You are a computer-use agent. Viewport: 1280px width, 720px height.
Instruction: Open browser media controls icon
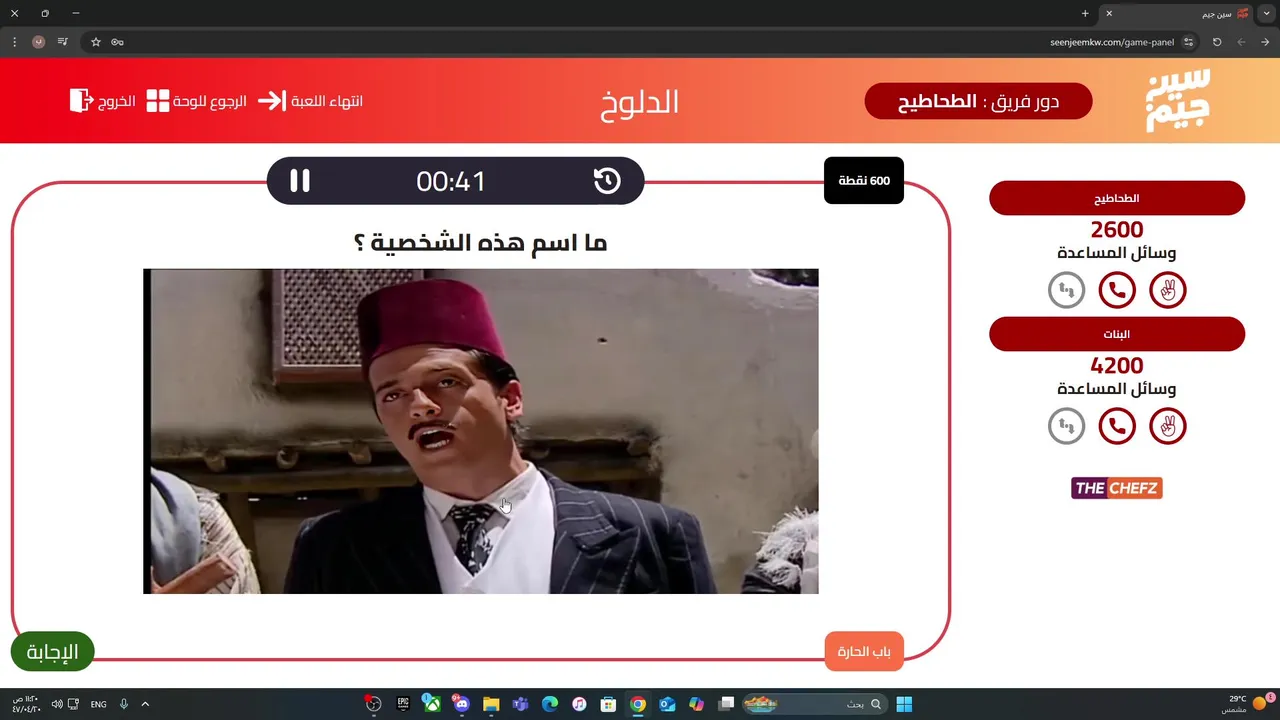pyautogui.click(x=63, y=42)
